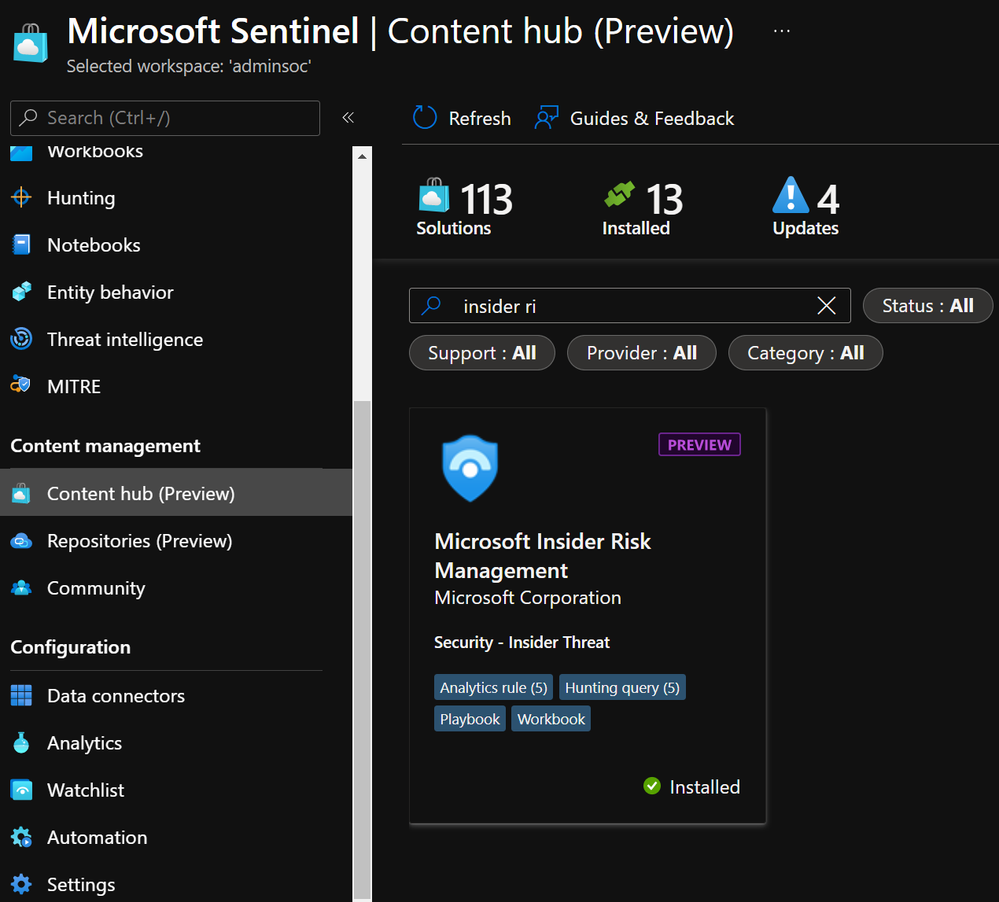Screen dimensions: 999x902
Task: Open the Category filter dropdown
Action: pyautogui.click(x=805, y=353)
